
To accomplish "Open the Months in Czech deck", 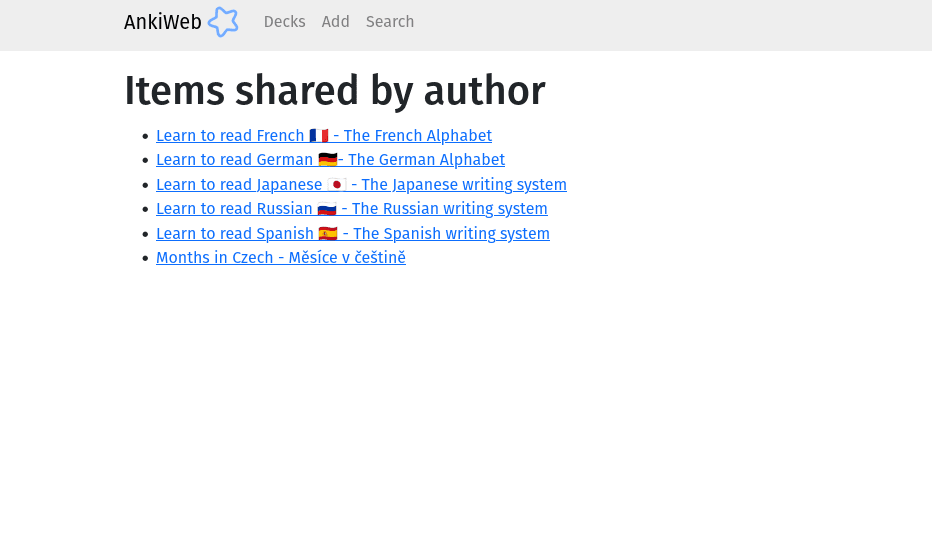I will (x=280, y=258).
